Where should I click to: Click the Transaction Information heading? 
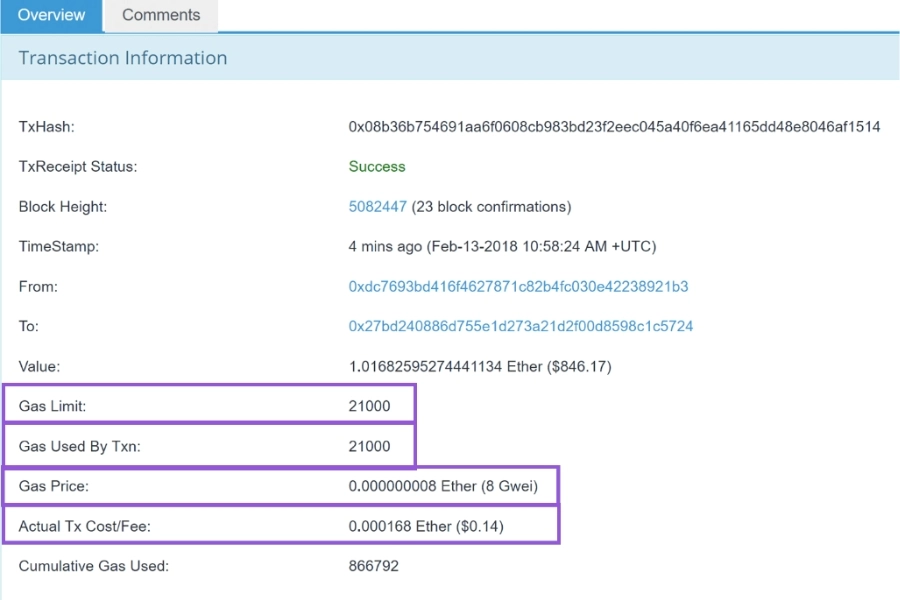click(x=123, y=57)
